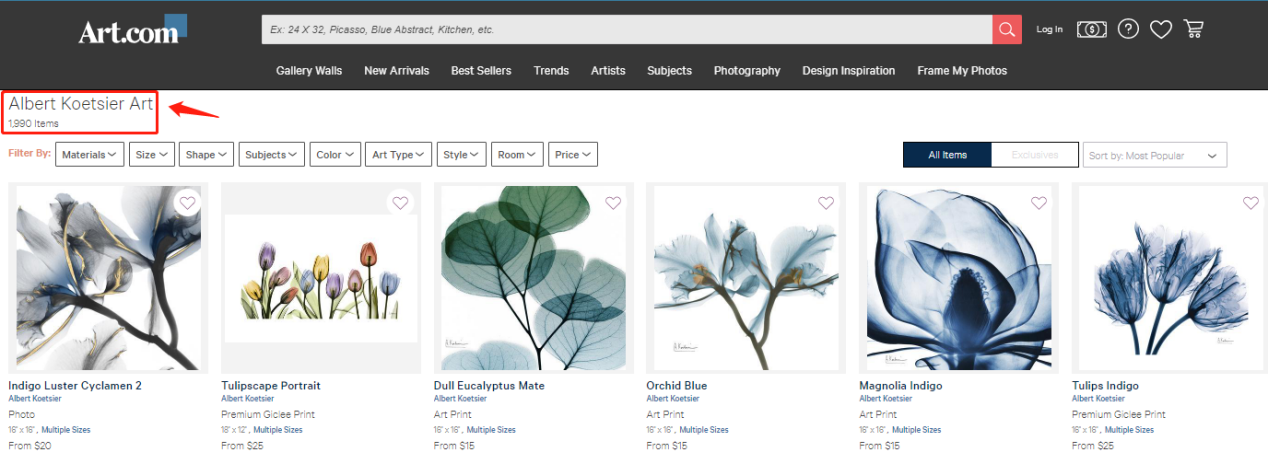The height and width of the screenshot is (464, 1268).
Task: Click the Magnolia Indigo title link
Action: 901,386
